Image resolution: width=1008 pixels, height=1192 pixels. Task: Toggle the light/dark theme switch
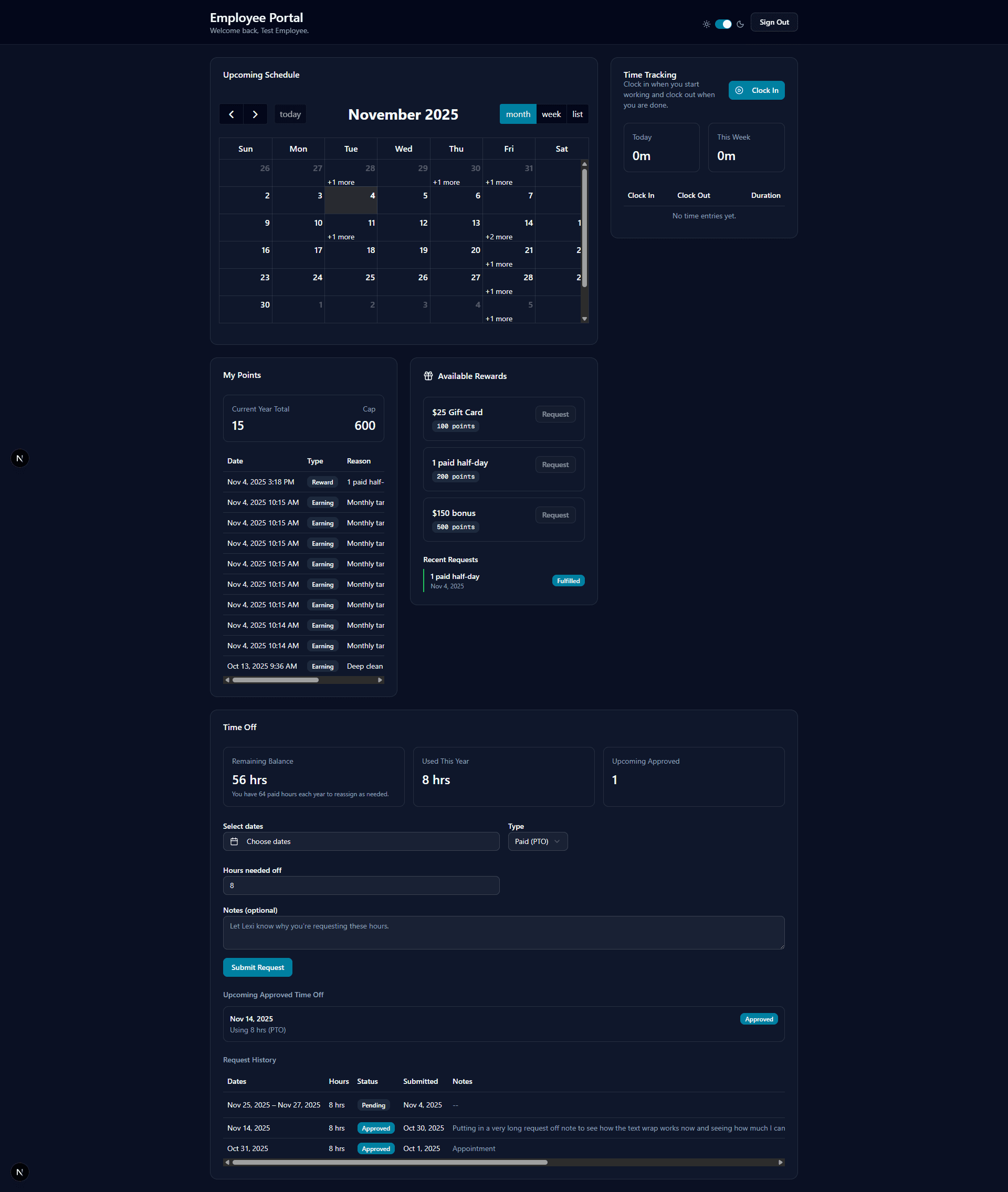coord(723,24)
